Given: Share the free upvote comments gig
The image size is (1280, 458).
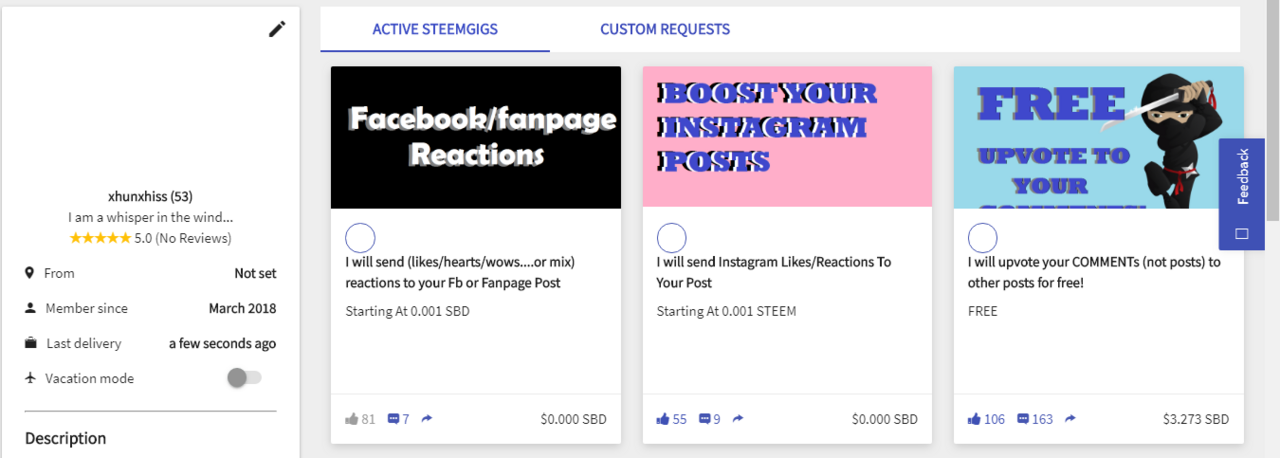Looking at the screenshot, I should click(1070, 419).
